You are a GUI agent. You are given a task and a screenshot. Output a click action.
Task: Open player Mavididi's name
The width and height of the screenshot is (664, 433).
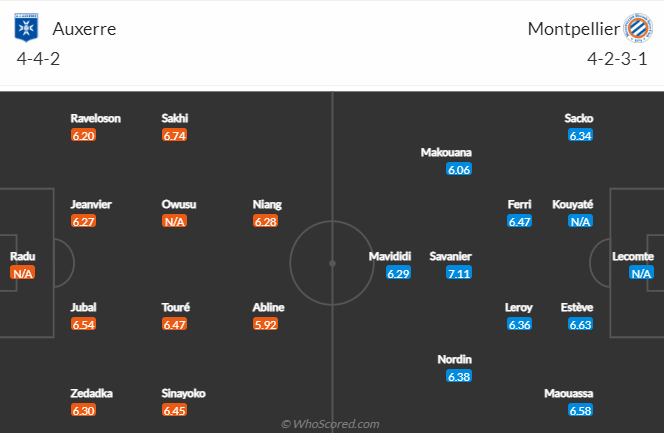(390, 256)
